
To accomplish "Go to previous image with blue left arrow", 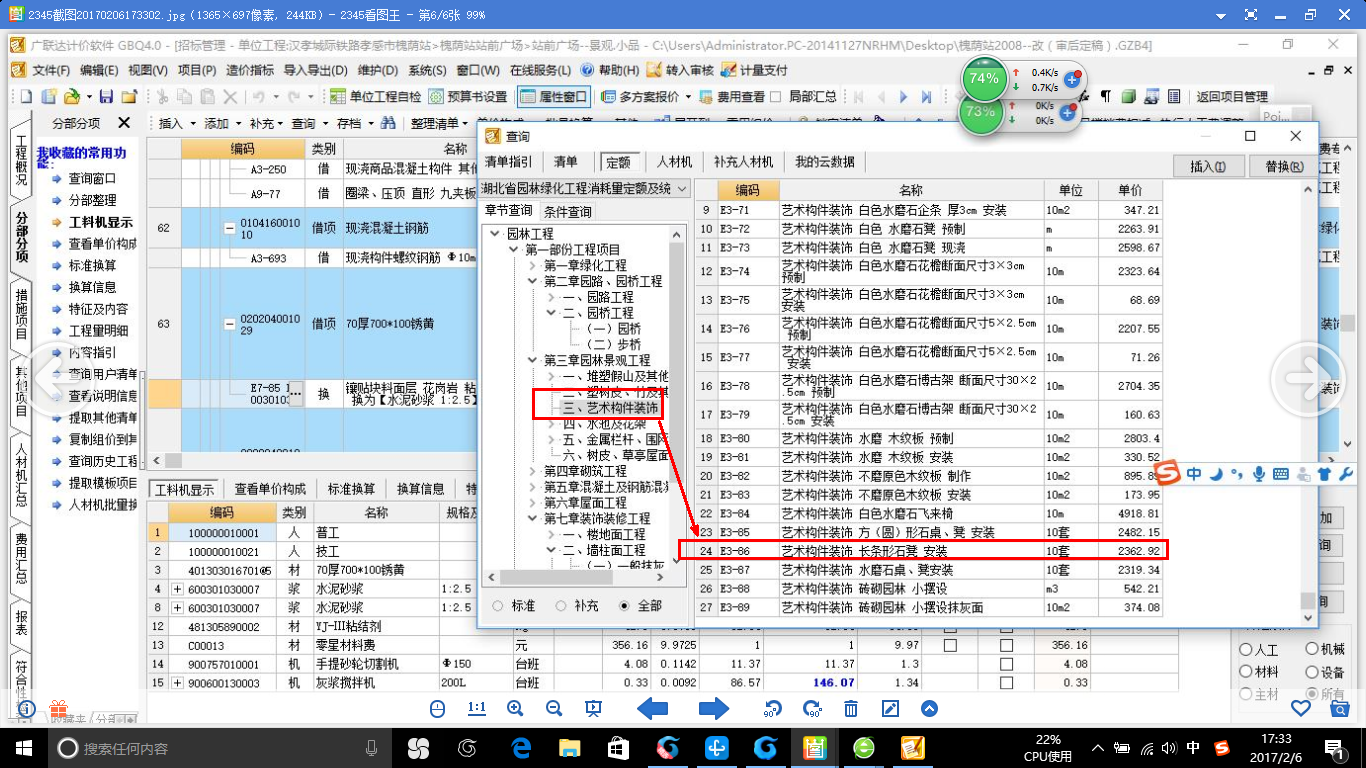I will (x=653, y=708).
